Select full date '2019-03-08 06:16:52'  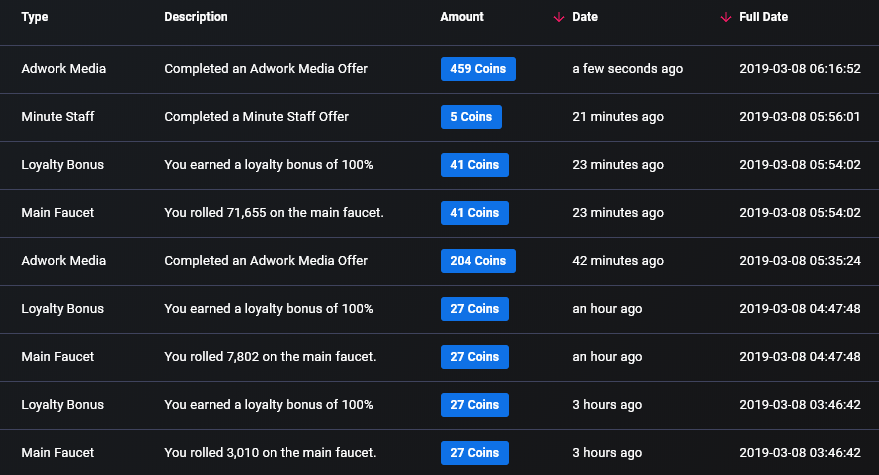click(799, 69)
